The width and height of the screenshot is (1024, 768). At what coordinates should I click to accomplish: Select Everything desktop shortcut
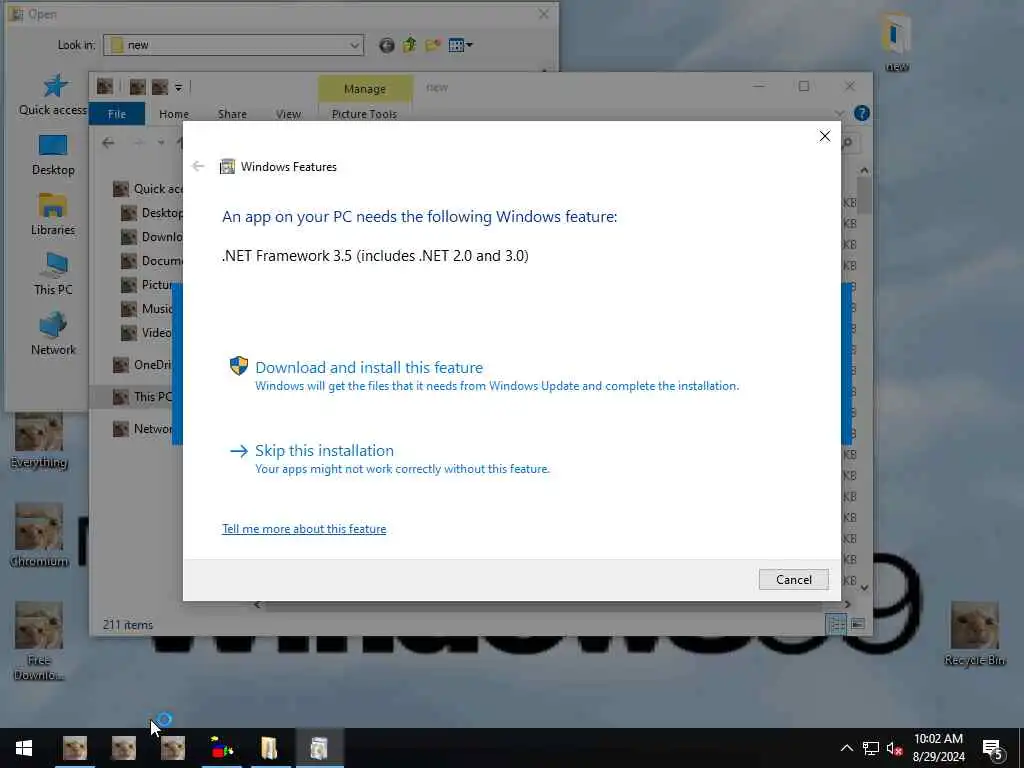[x=39, y=441]
